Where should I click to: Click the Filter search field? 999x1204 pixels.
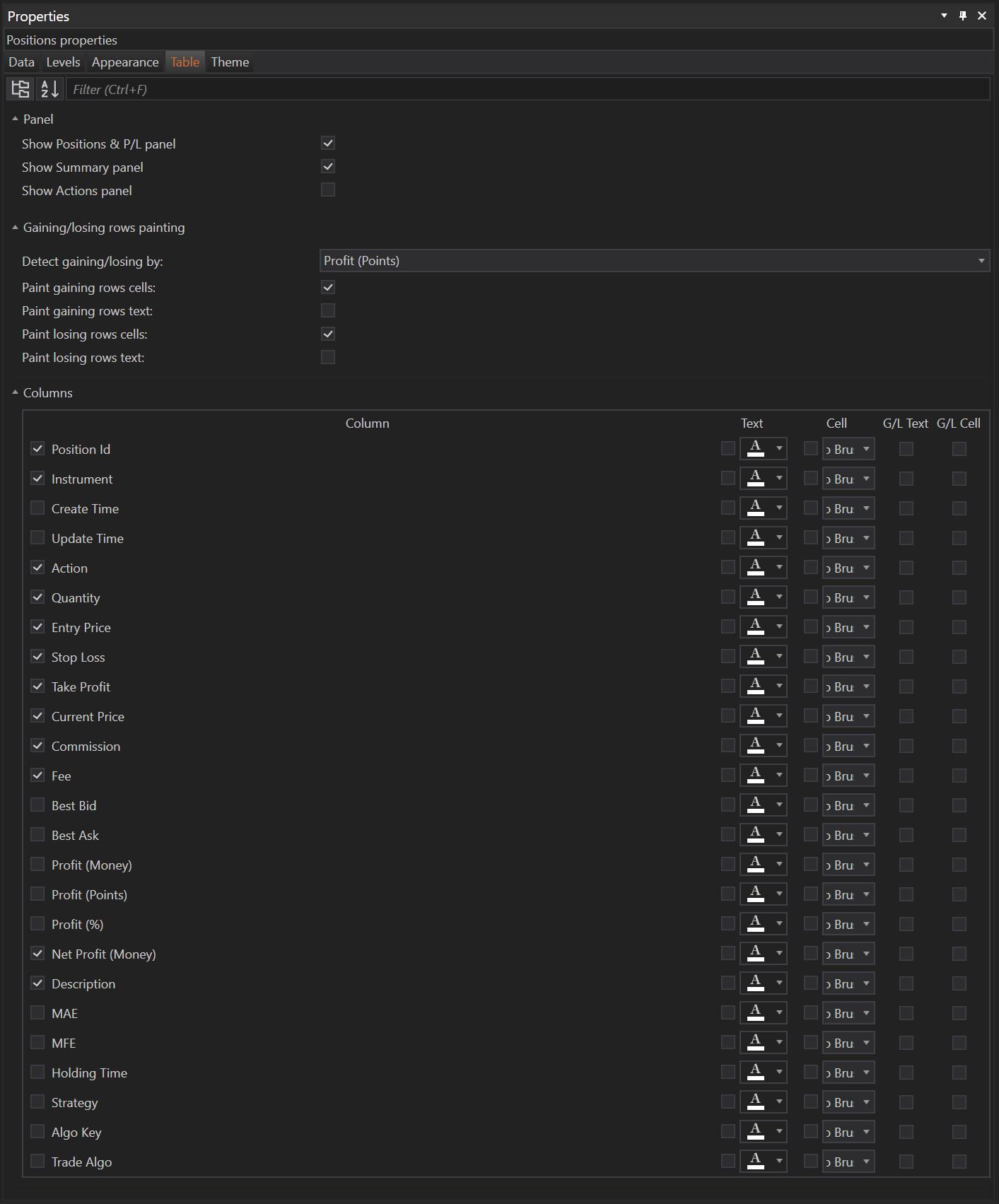coord(527,89)
